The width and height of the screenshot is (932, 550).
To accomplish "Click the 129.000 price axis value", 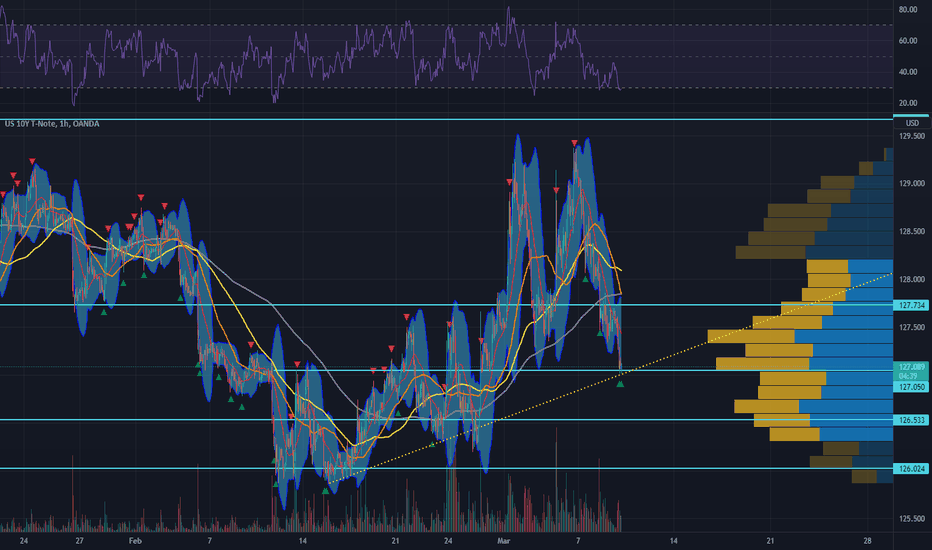I will click(912, 184).
